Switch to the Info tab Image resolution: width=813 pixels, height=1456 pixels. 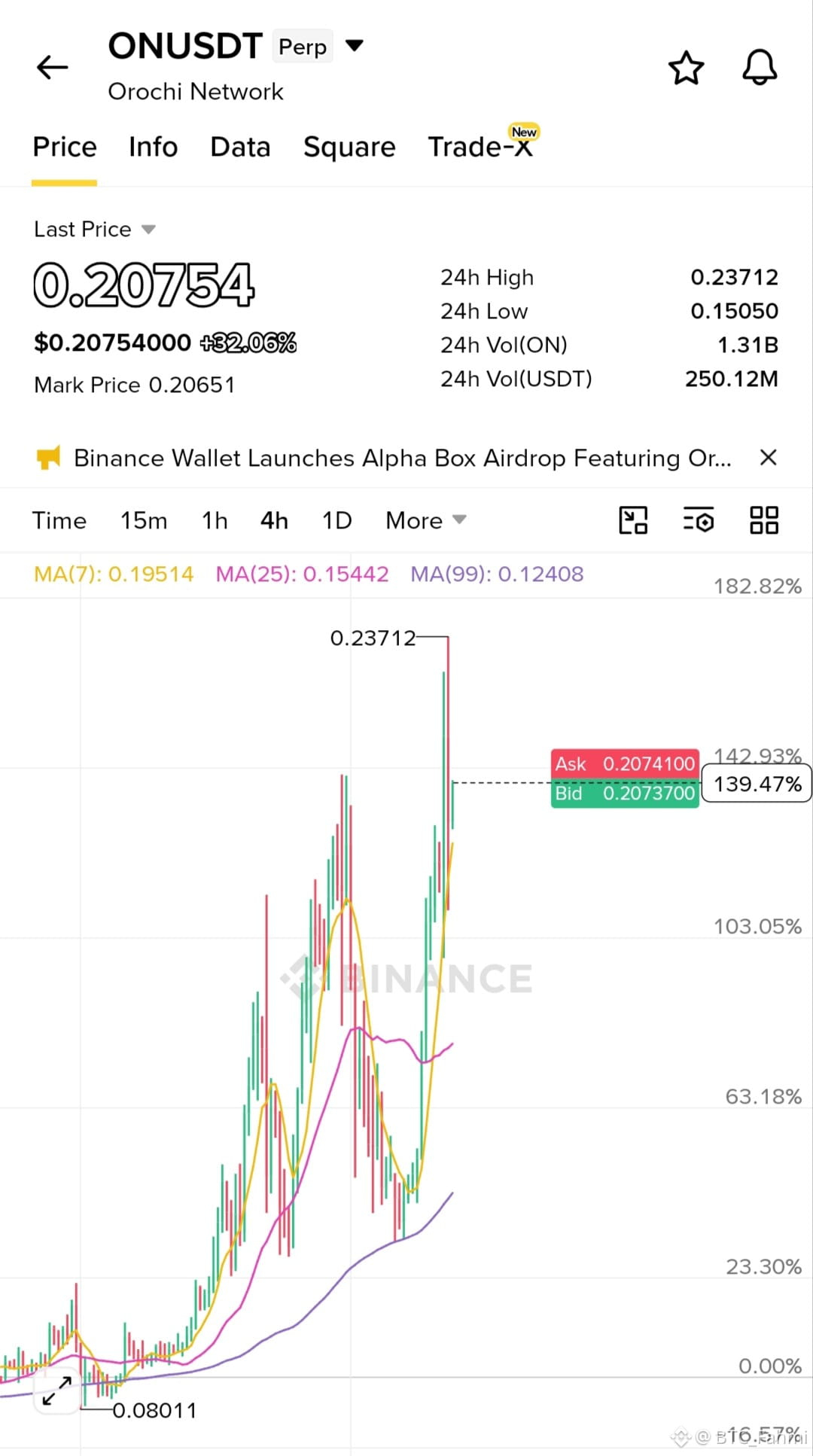pos(153,147)
